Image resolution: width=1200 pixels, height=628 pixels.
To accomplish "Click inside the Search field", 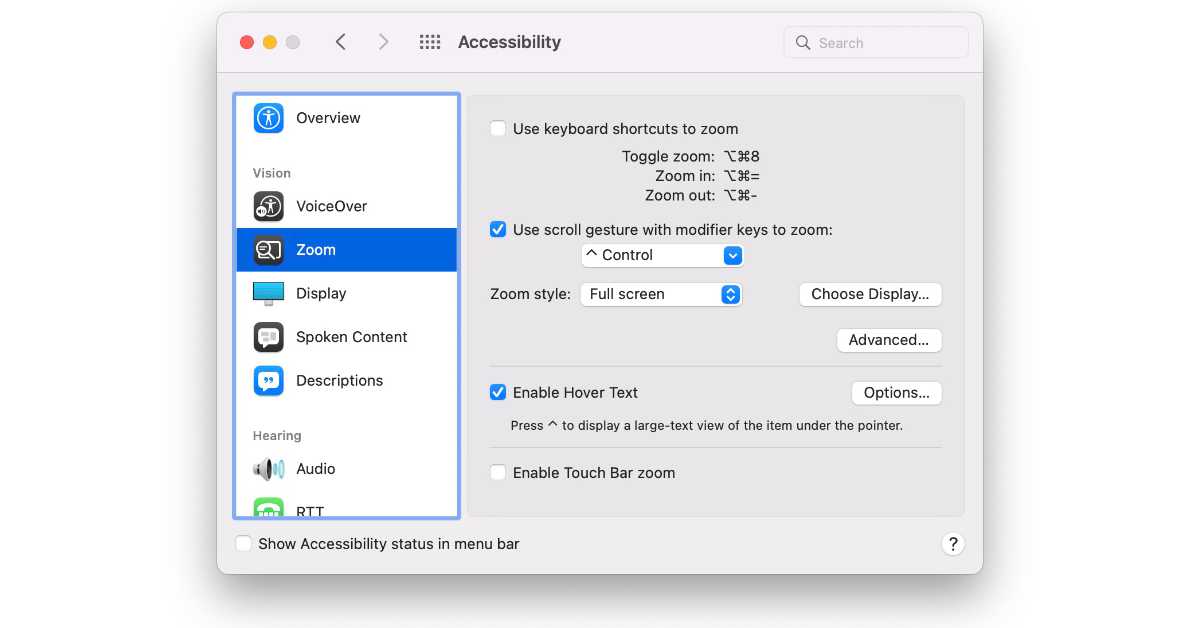I will (x=876, y=43).
